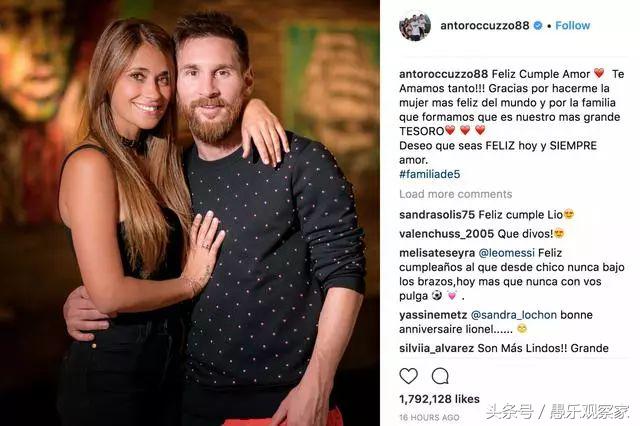
Task: Open the antoroccuzzo88 profile picture
Action: (x=415, y=26)
